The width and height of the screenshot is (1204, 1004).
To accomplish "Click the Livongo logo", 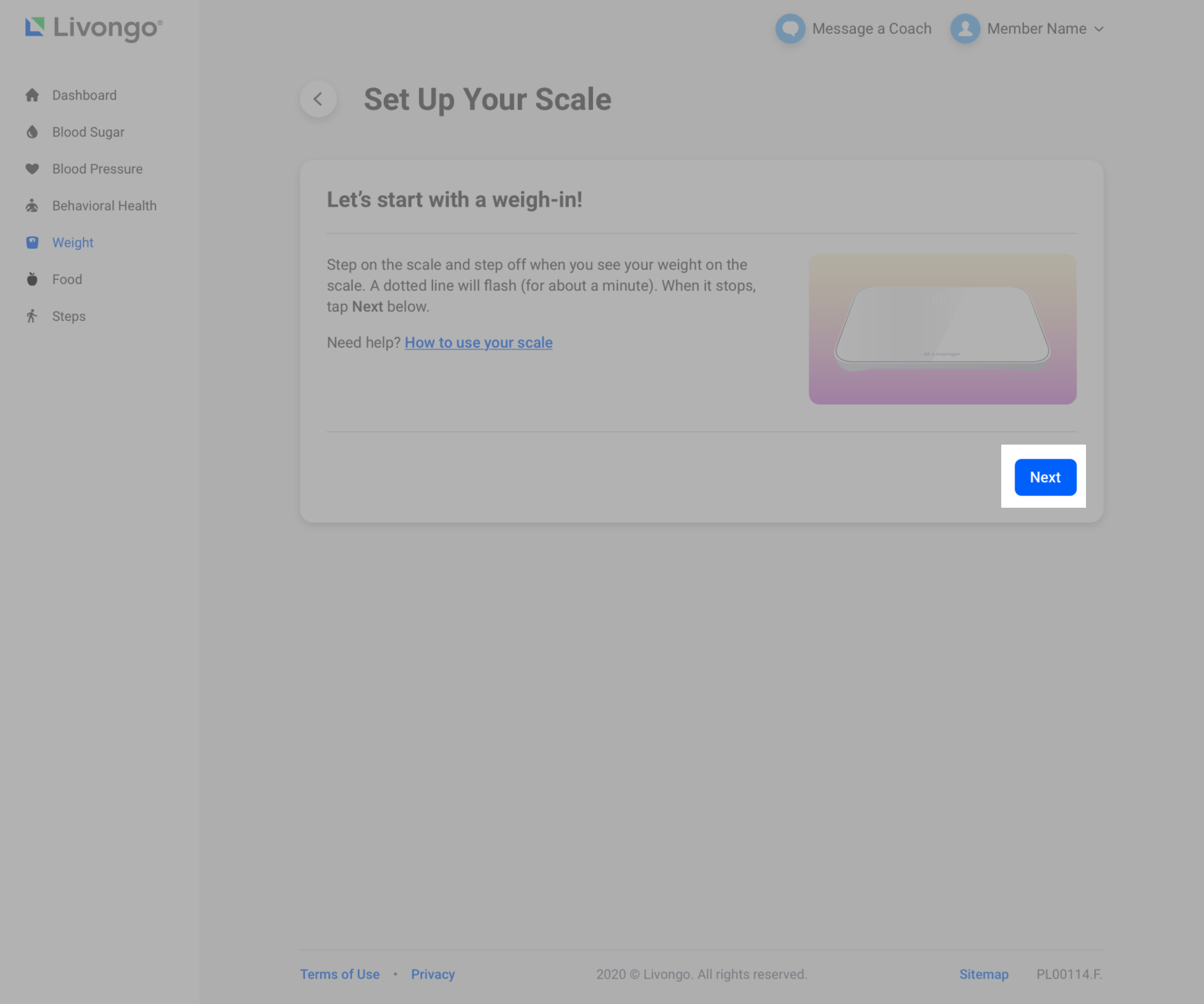I will click(93, 27).
